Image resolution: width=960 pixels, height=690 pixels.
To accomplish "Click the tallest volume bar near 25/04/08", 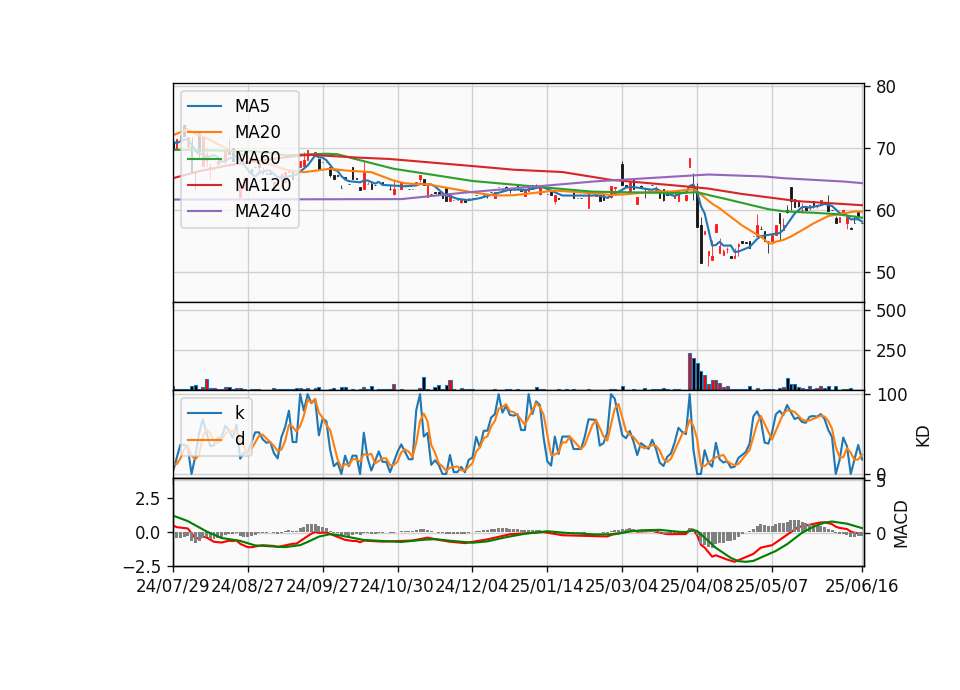I will click(x=690, y=372).
